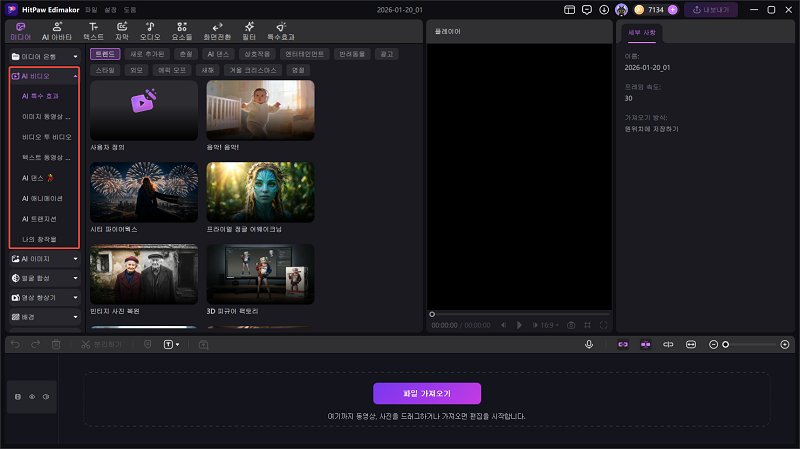Click the undo arrow in timeline toolbar
Screen dimensions: 800x449
point(15,344)
